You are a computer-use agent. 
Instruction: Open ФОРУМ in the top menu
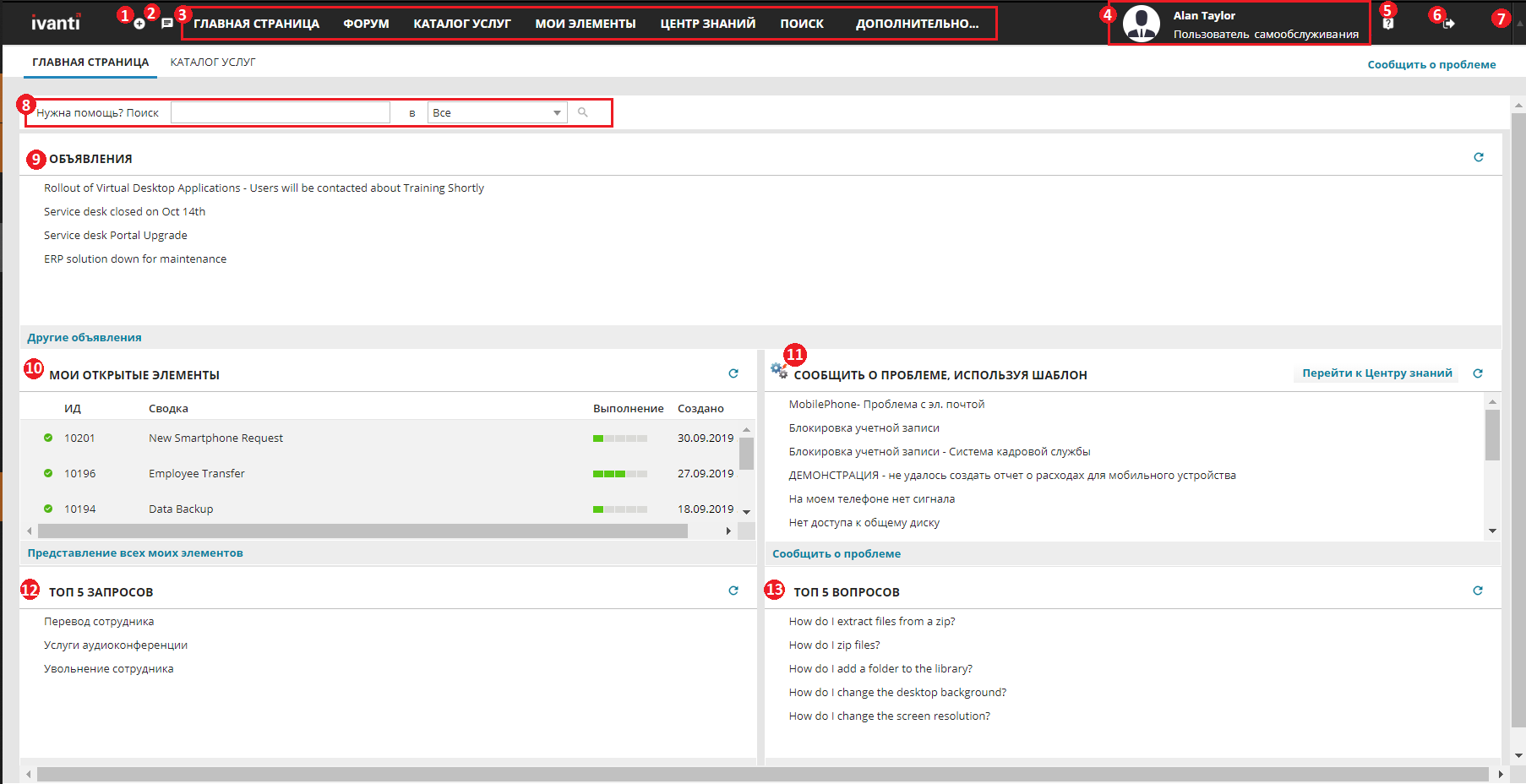pos(366,24)
